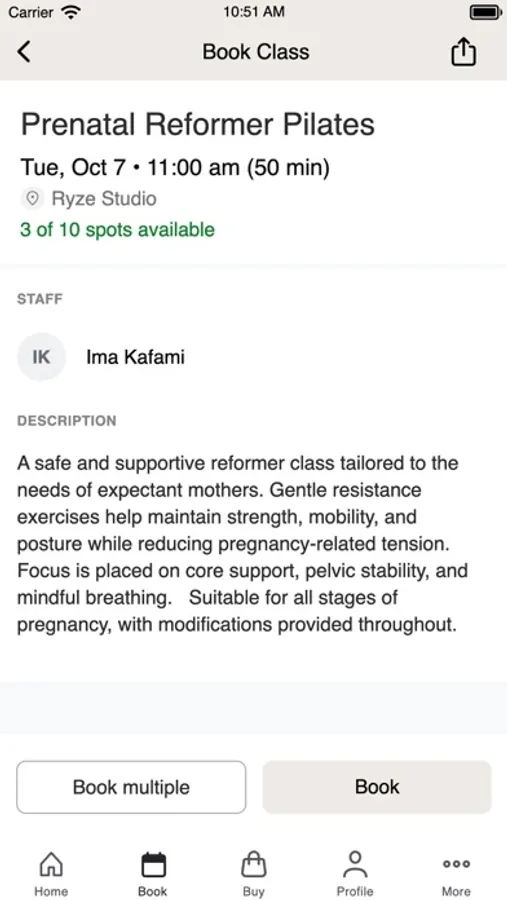Screen dimensions: 507x900
Task: Tap the 3 of 10 spots available text
Action: (118, 230)
